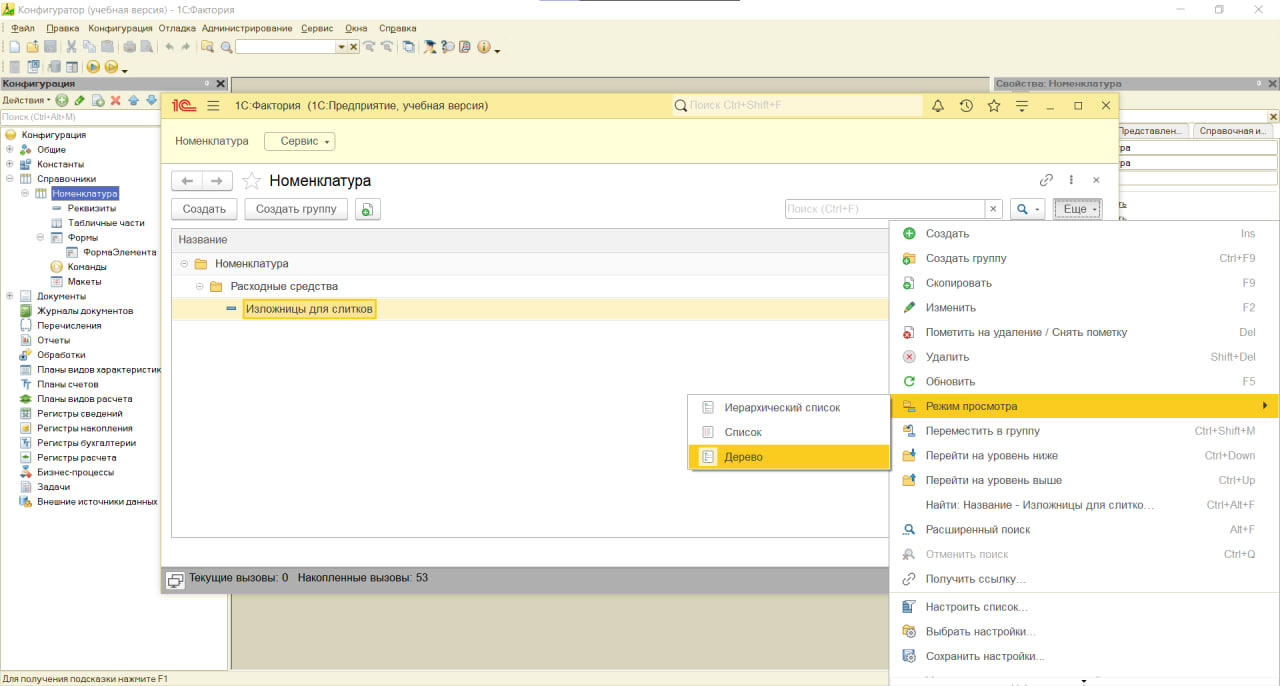
Task: Collapse the Расходные средства group in list
Action: (200, 287)
